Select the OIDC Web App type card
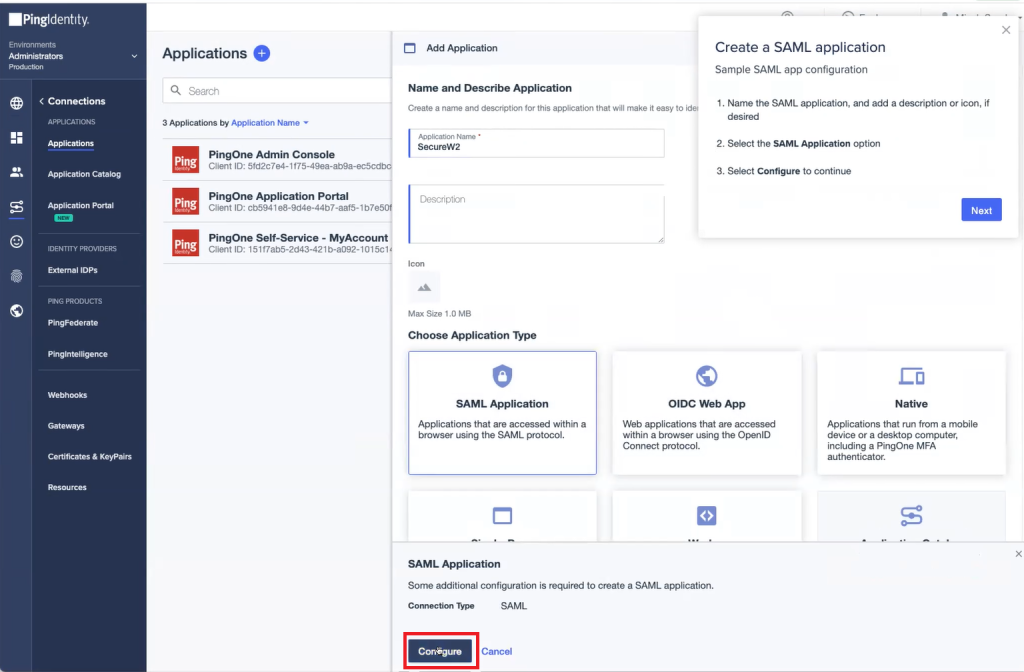Viewport: 1024px width, 672px height. [707, 412]
